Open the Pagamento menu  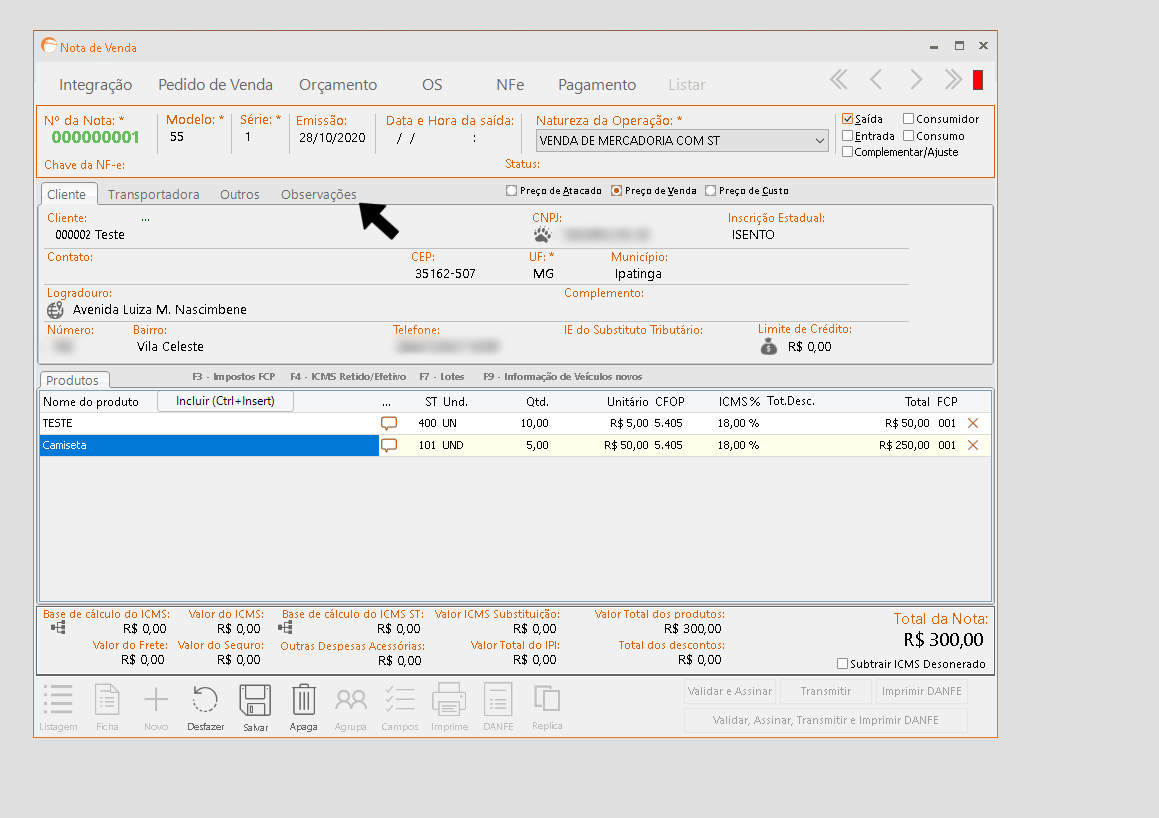(596, 85)
